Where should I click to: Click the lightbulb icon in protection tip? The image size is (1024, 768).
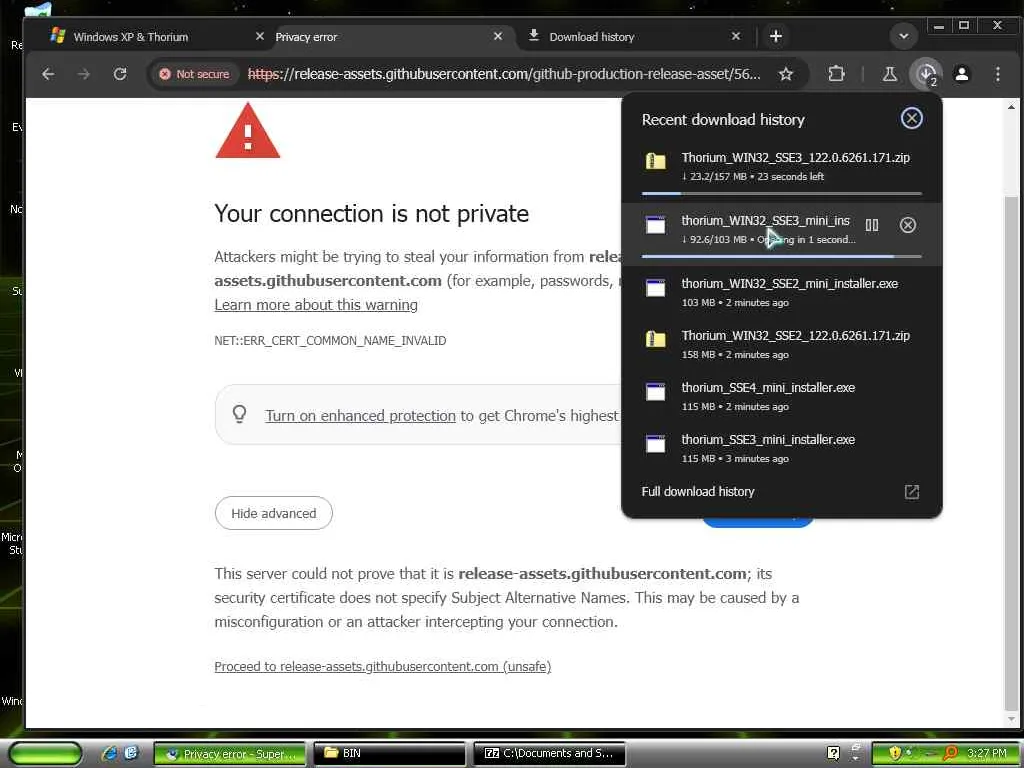pos(240,414)
